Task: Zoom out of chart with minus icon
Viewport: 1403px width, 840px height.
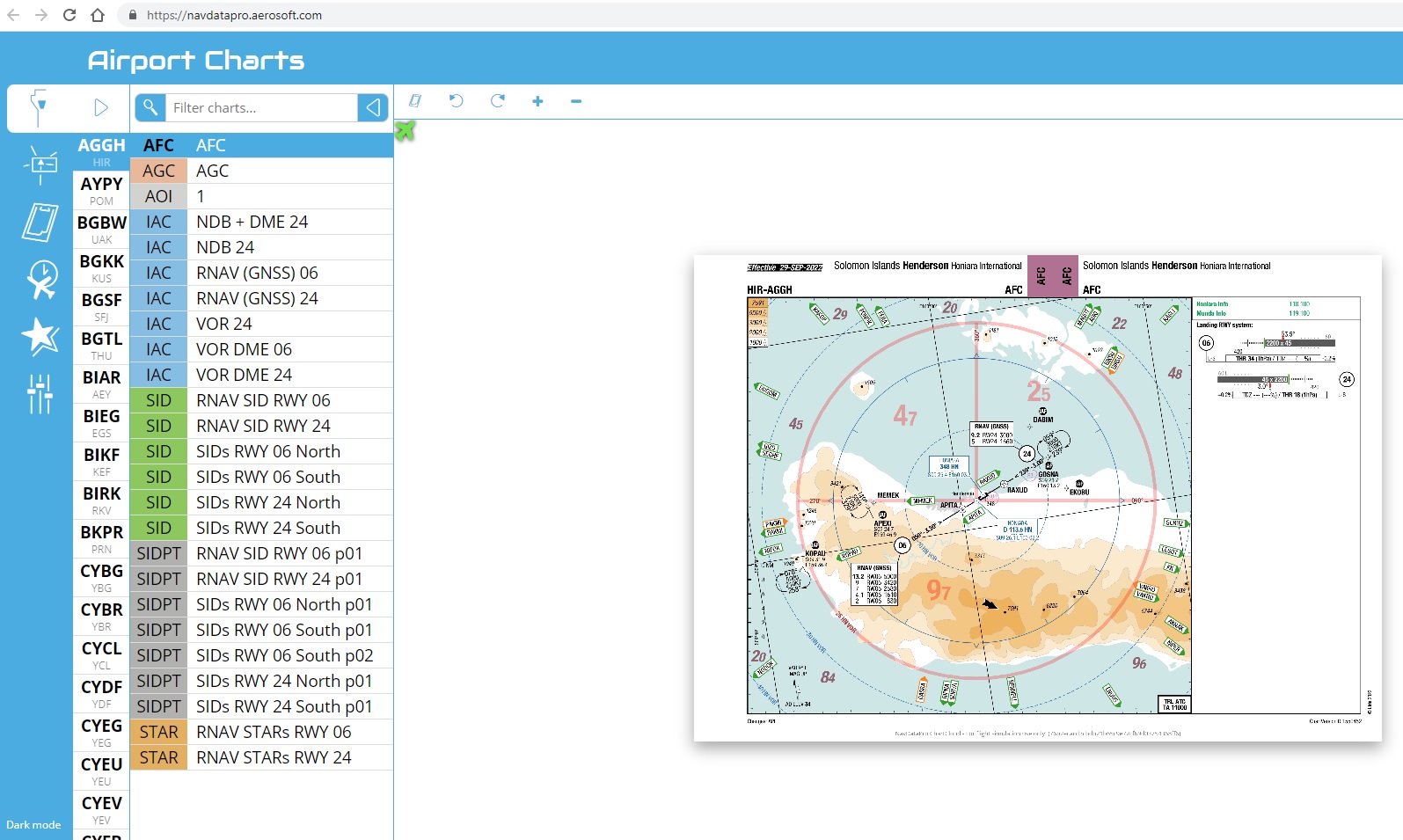Action: [576, 101]
